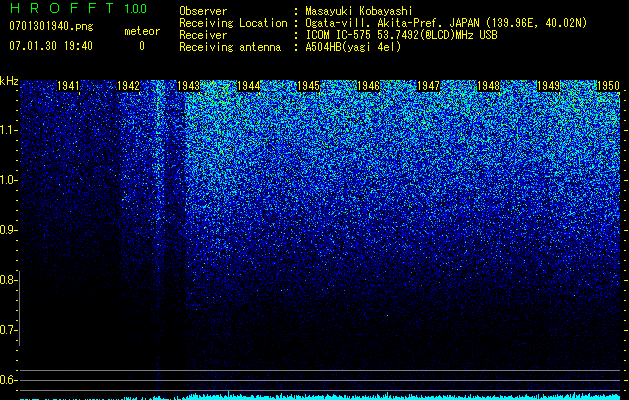This screenshot has width=629, height=400.
Task: Click the 1945 time marker
Action: (308, 86)
